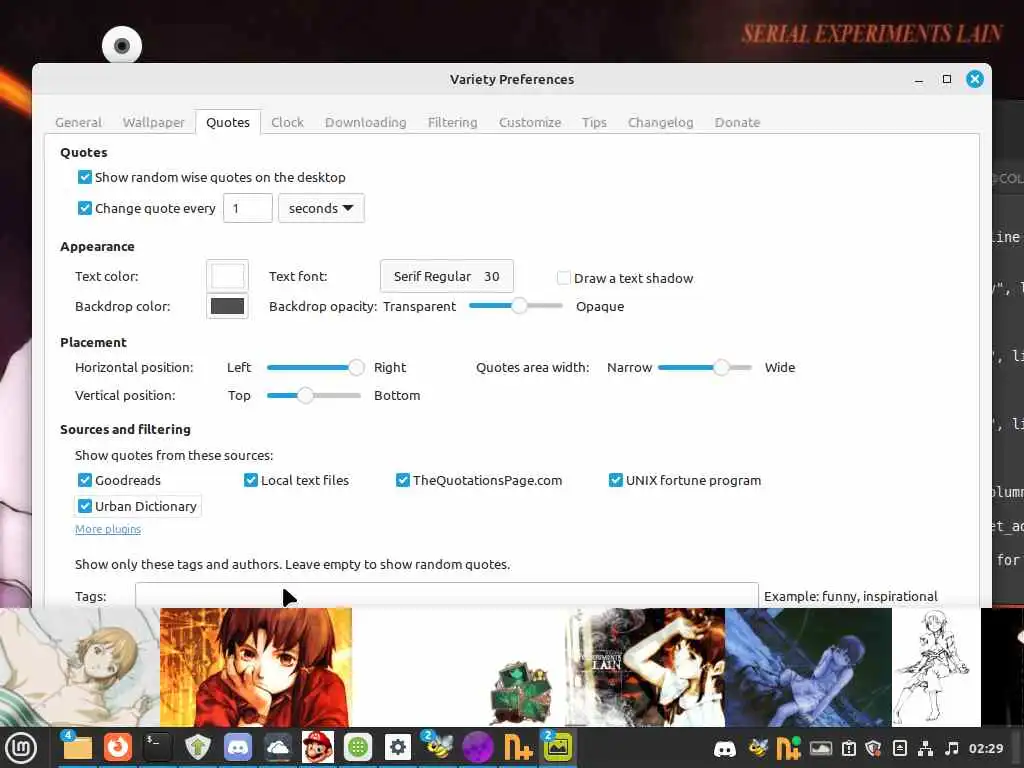The image size is (1024, 768).
Task: Open the Serif Regular 30 font chooser
Action: point(447,276)
